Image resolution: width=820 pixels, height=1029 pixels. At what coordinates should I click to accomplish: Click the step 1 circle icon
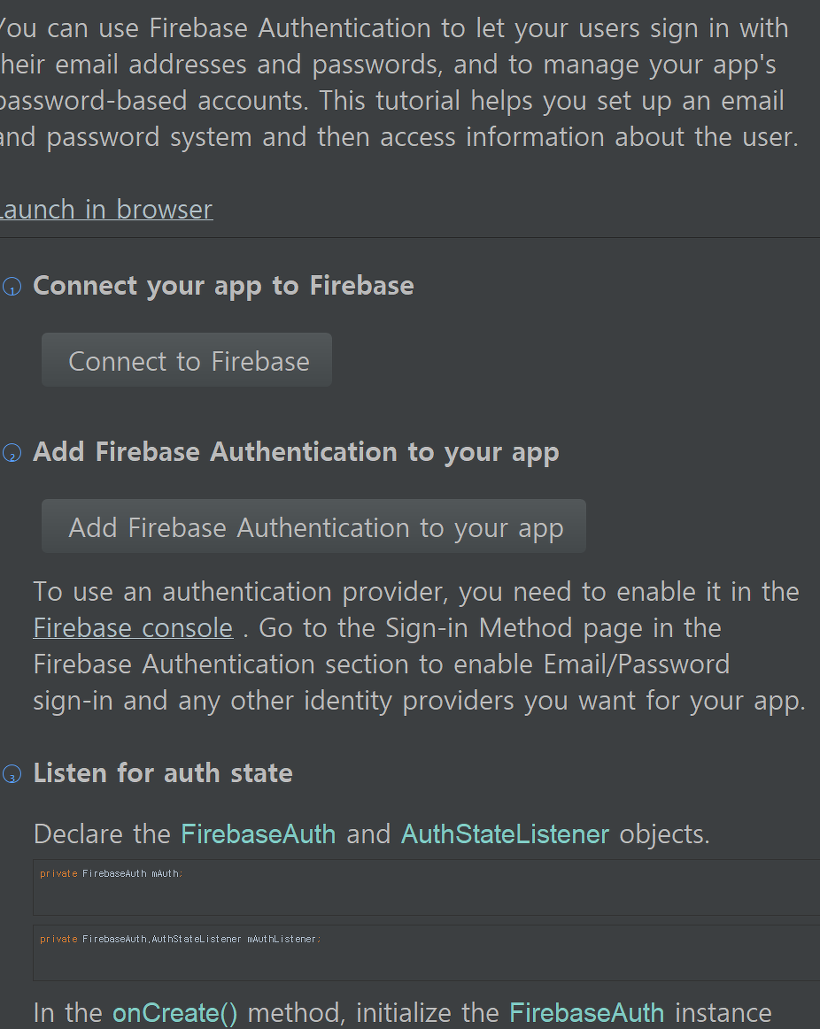point(12,287)
